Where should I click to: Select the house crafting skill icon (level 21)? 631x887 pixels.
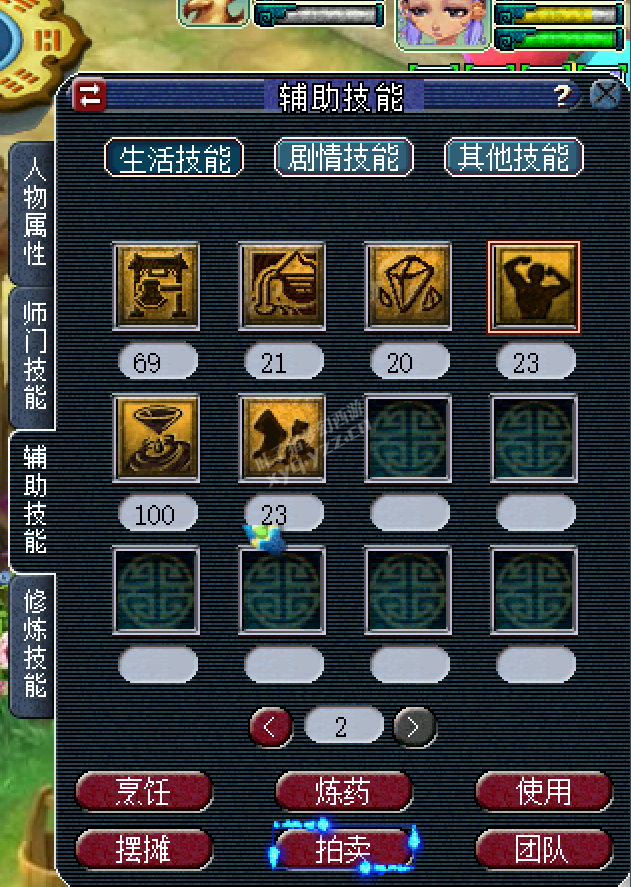pos(282,286)
